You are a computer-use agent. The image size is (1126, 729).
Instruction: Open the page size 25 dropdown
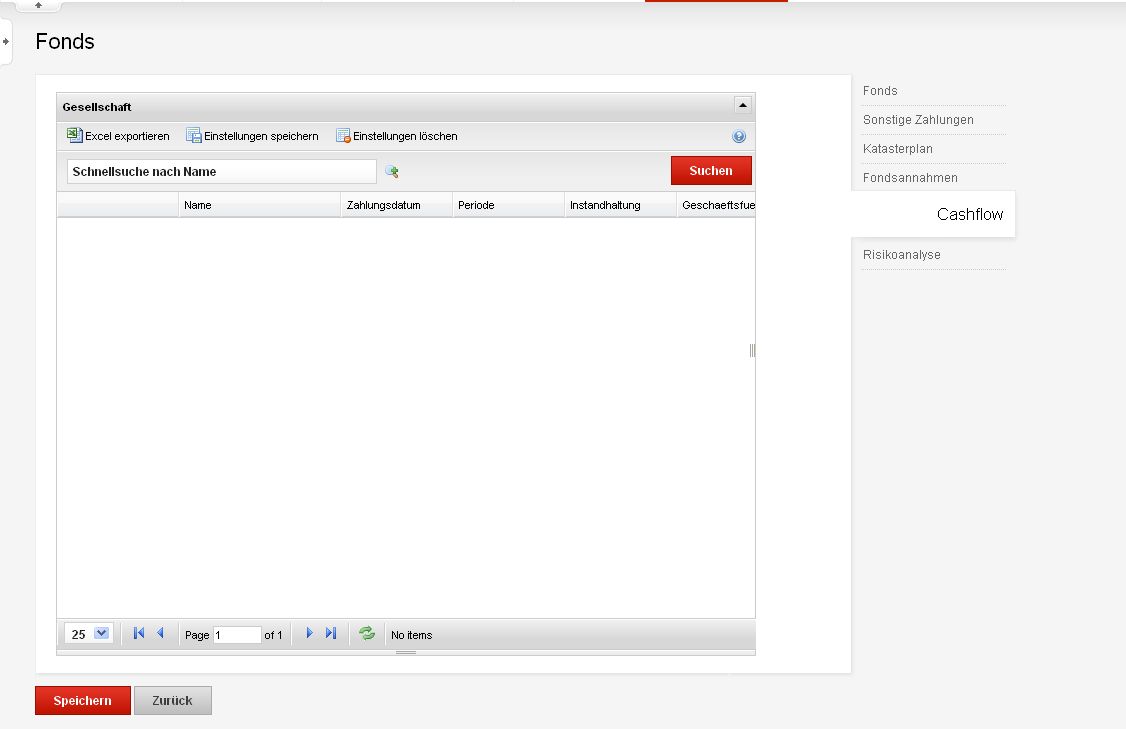click(101, 633)
